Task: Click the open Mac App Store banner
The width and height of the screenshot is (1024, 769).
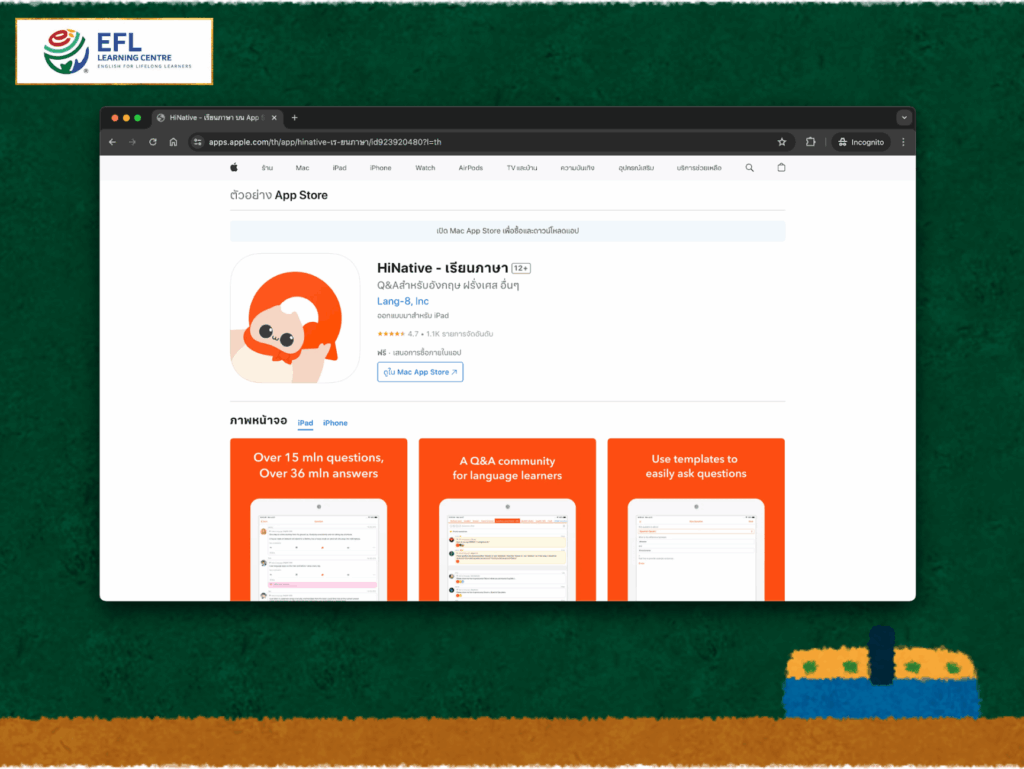Action: (x=507, y=231)
